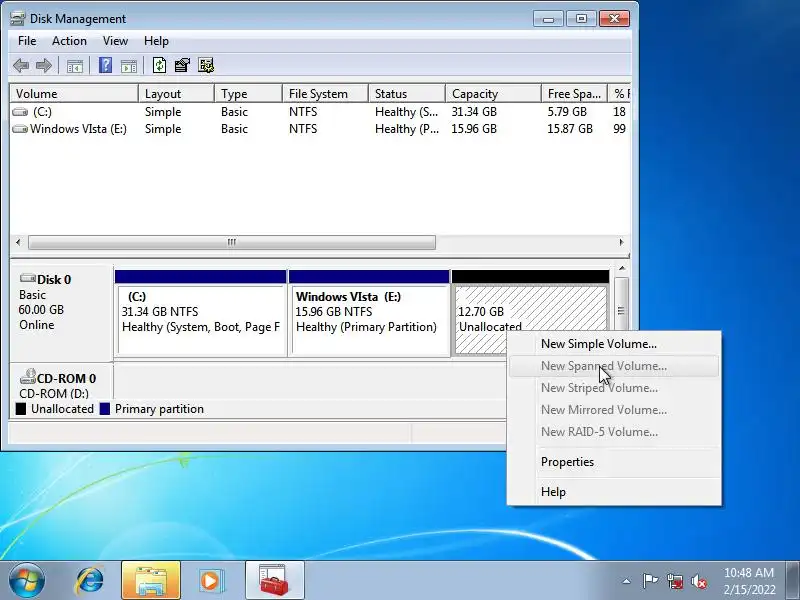
Task: Open the Action menu
Action: (69, 41)
